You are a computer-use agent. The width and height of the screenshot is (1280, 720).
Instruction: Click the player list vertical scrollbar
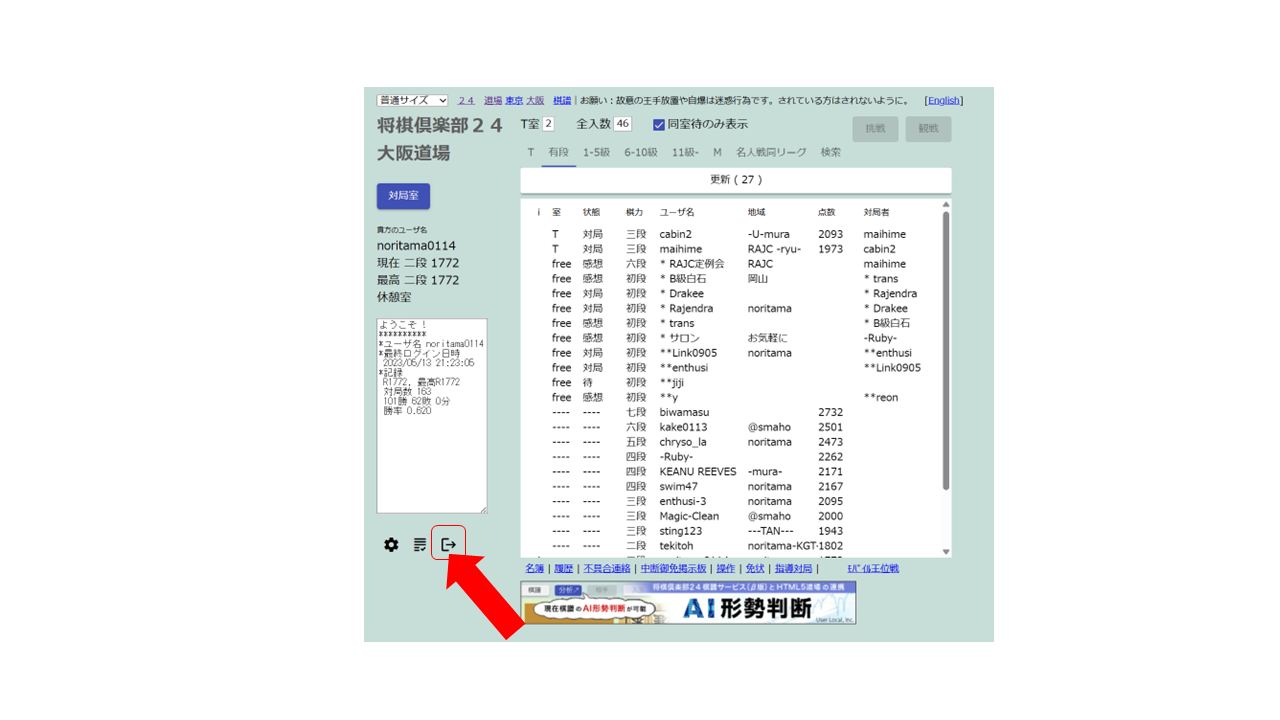tap(946, 350)
